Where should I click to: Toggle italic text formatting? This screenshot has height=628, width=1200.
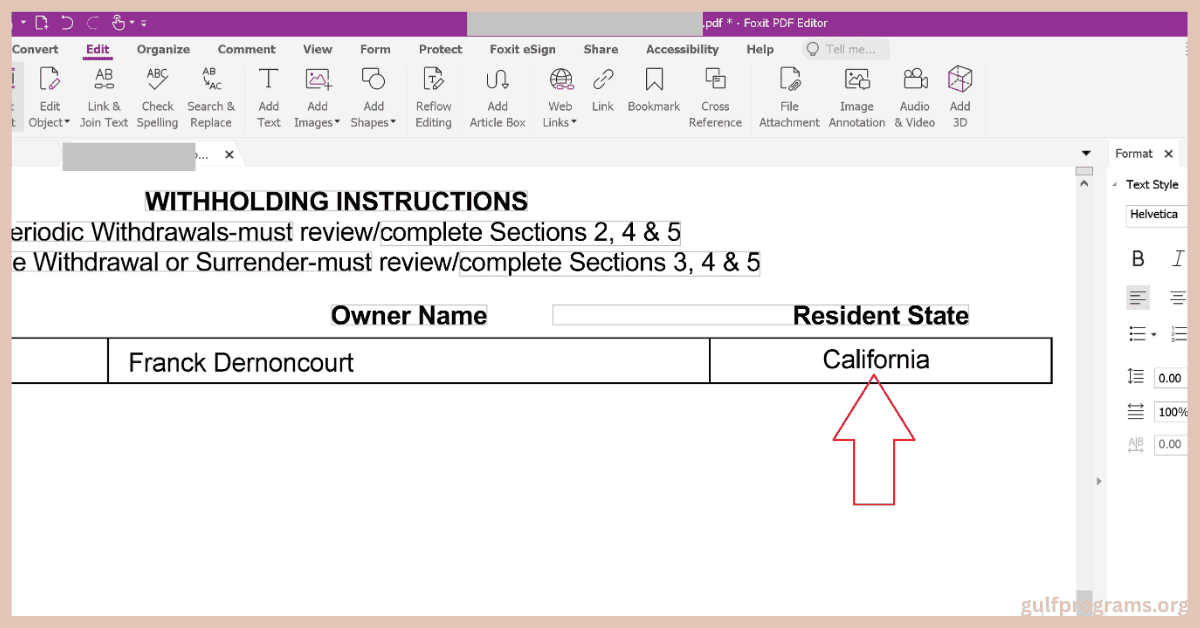(x=1178, y=258)
